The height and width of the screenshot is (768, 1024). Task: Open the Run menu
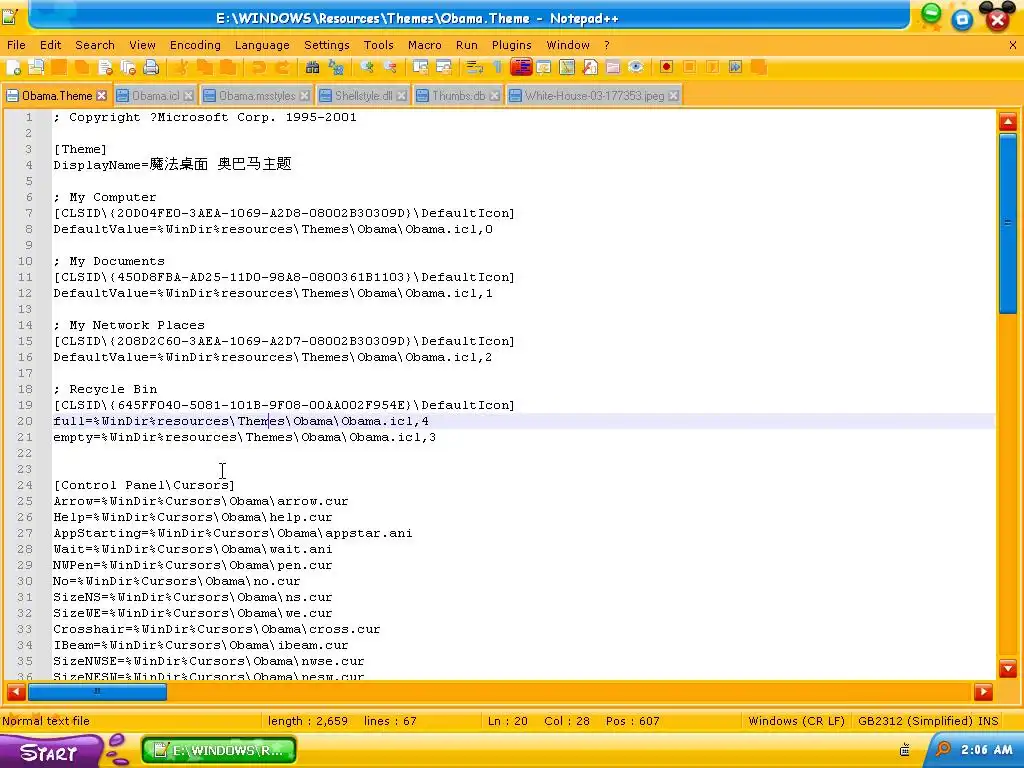tap(467, 45)
